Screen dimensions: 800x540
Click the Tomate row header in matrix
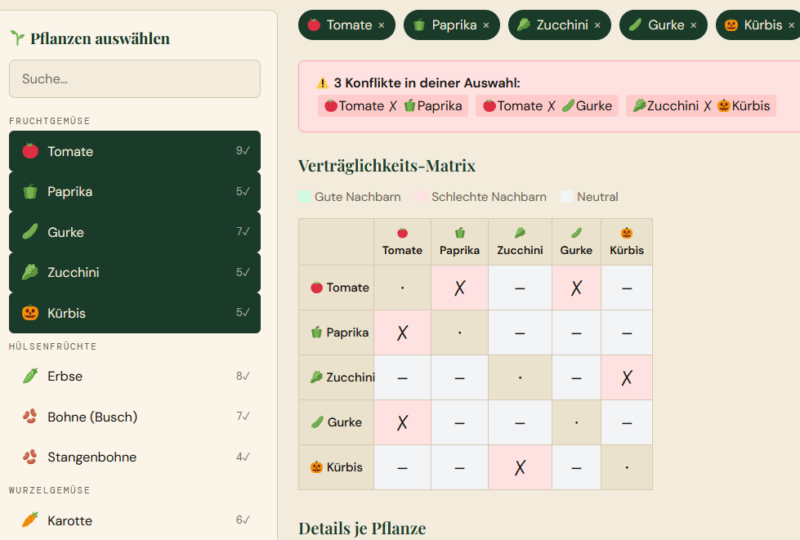tap(336, 287)
